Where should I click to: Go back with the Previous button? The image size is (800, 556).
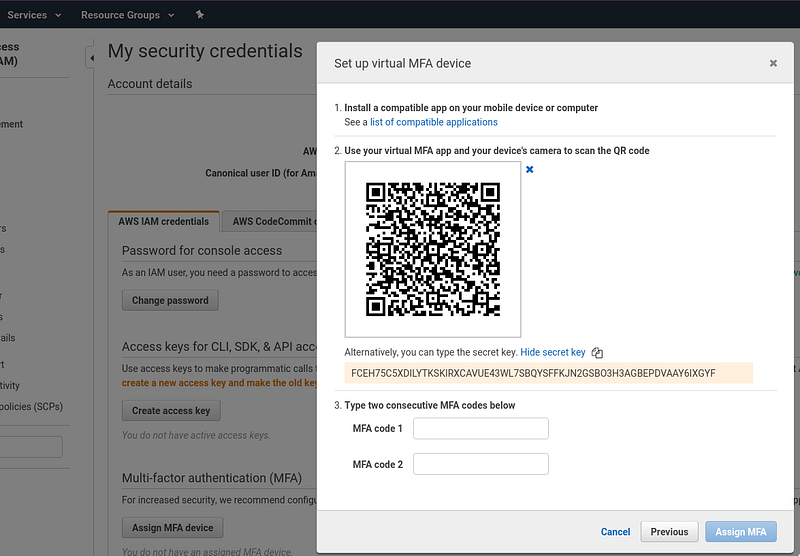(669, 532)
